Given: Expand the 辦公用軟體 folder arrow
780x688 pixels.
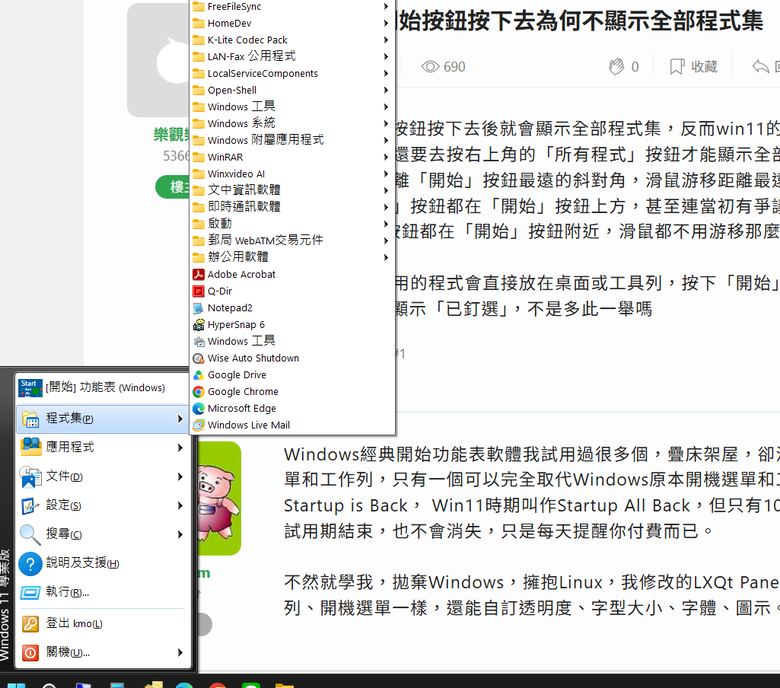Looking at the screenshot, I should coord(386,257).
